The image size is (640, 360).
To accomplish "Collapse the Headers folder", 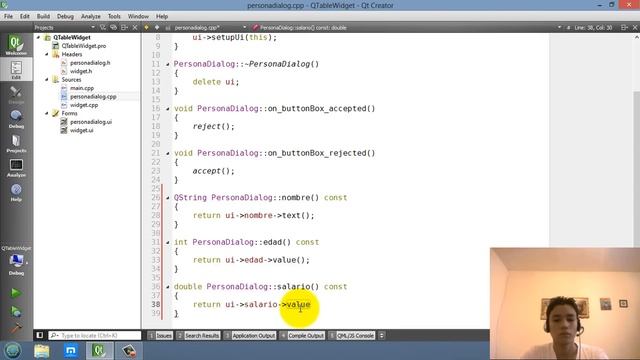I will pos(47,54).
